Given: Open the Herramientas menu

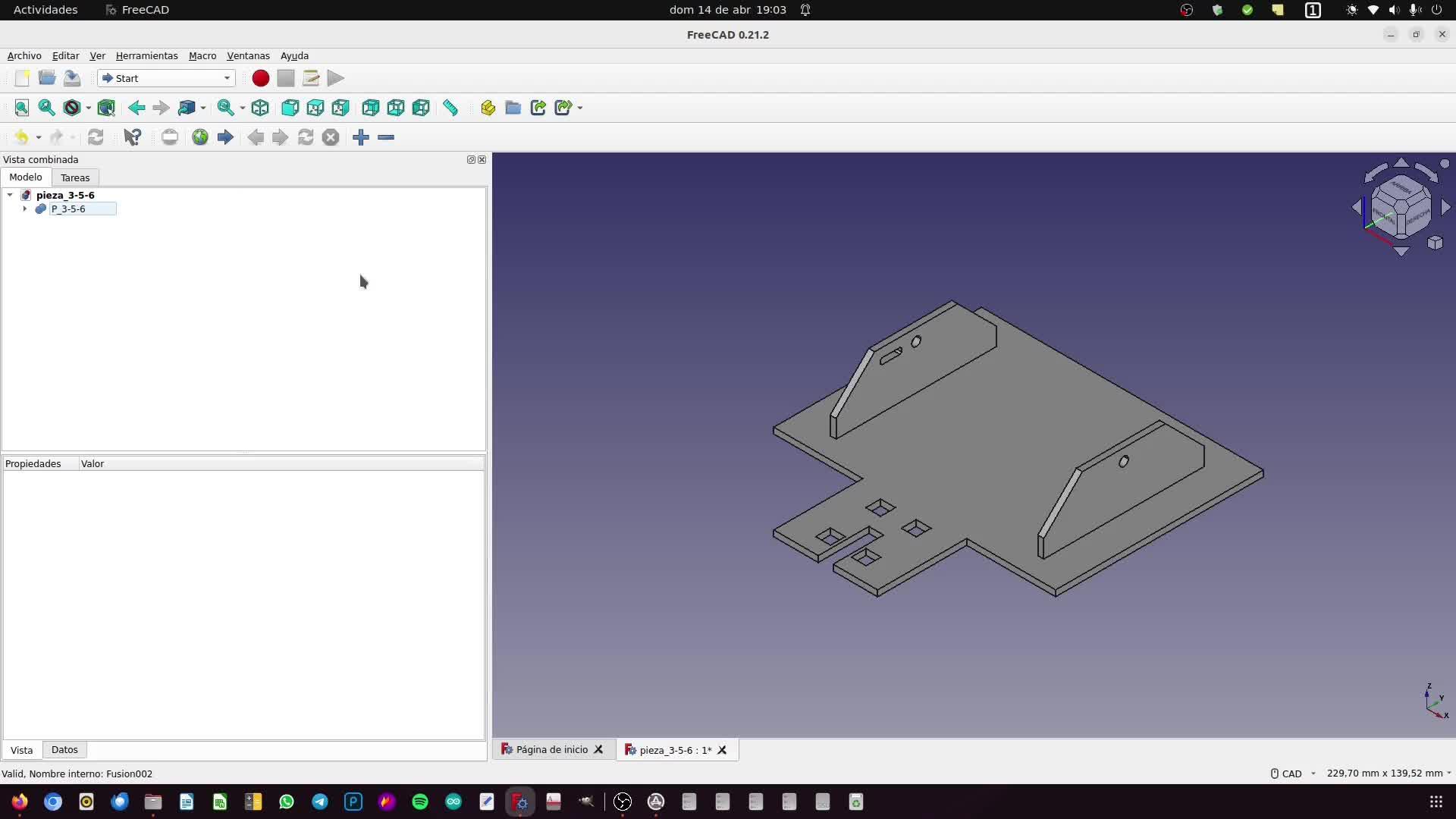Looking at the screenshot, I should click(146, 55).
